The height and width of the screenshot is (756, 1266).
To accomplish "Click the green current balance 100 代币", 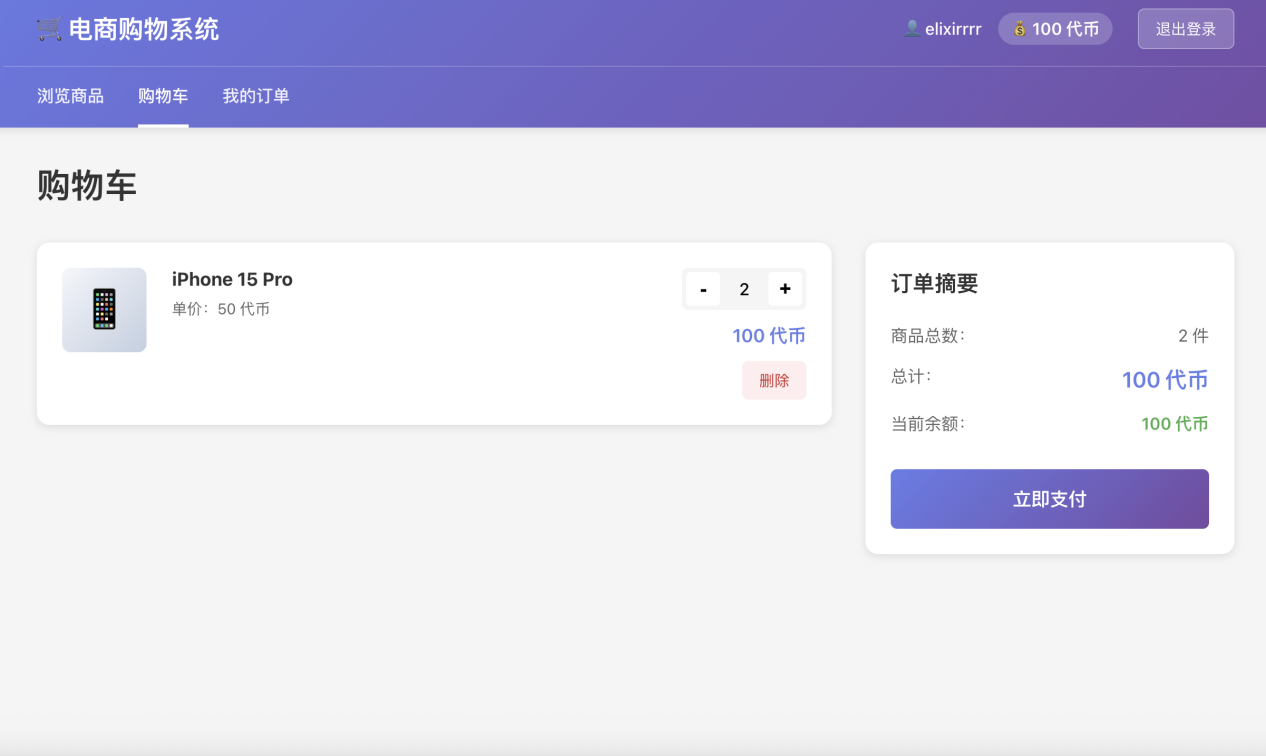I will (x=1175, y=424).
